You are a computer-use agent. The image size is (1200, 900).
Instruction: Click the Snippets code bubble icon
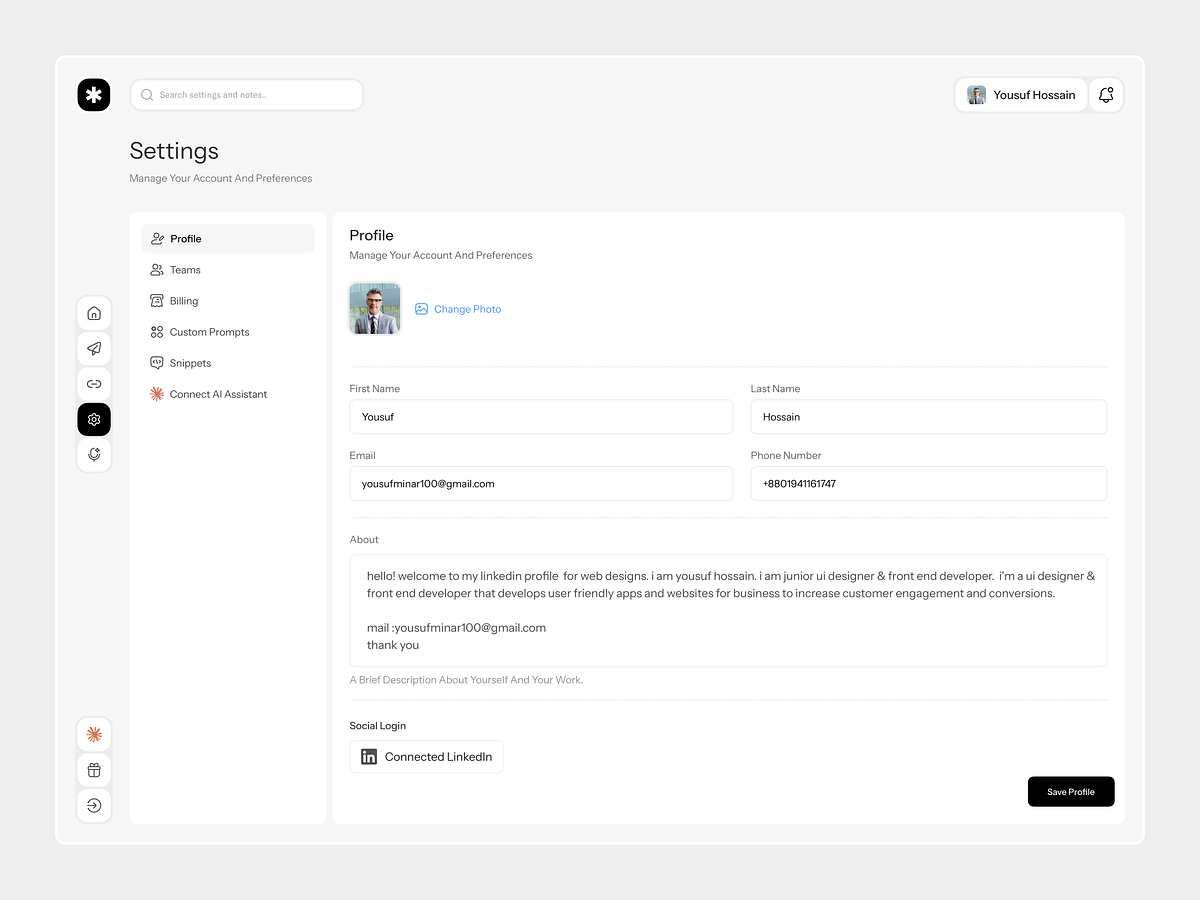[x=157, y=363]
